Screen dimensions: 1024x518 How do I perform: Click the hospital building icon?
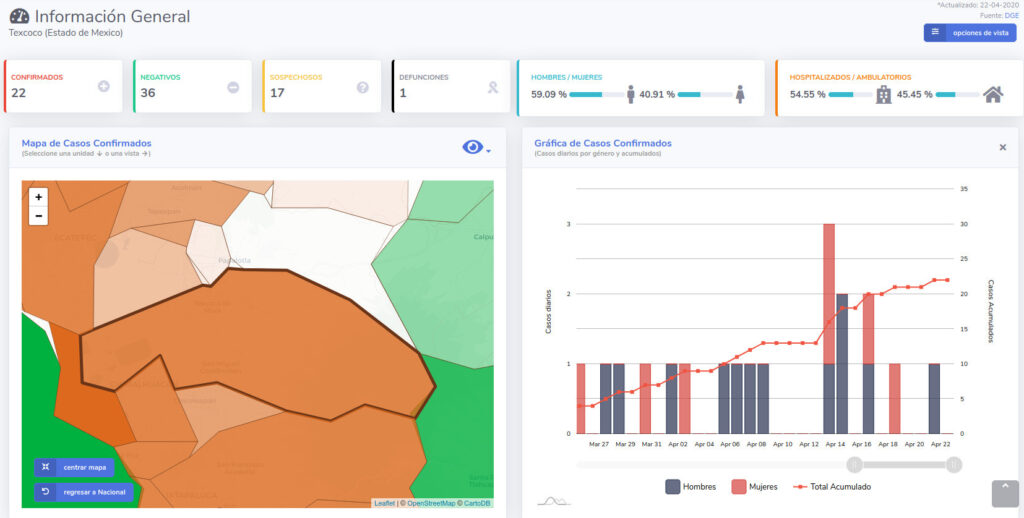(883, 94)
